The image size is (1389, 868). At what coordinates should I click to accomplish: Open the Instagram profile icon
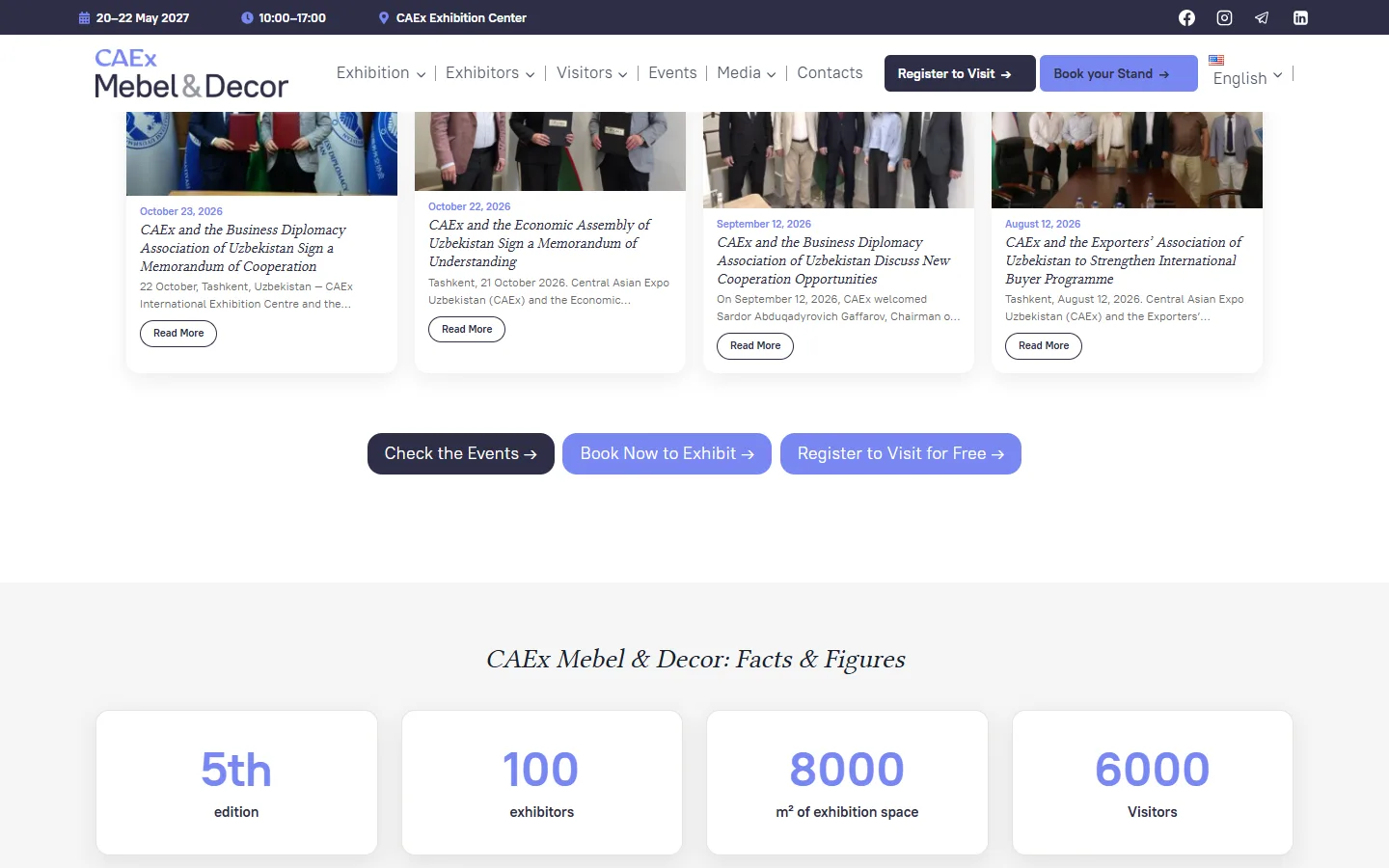click(1224, 17)
